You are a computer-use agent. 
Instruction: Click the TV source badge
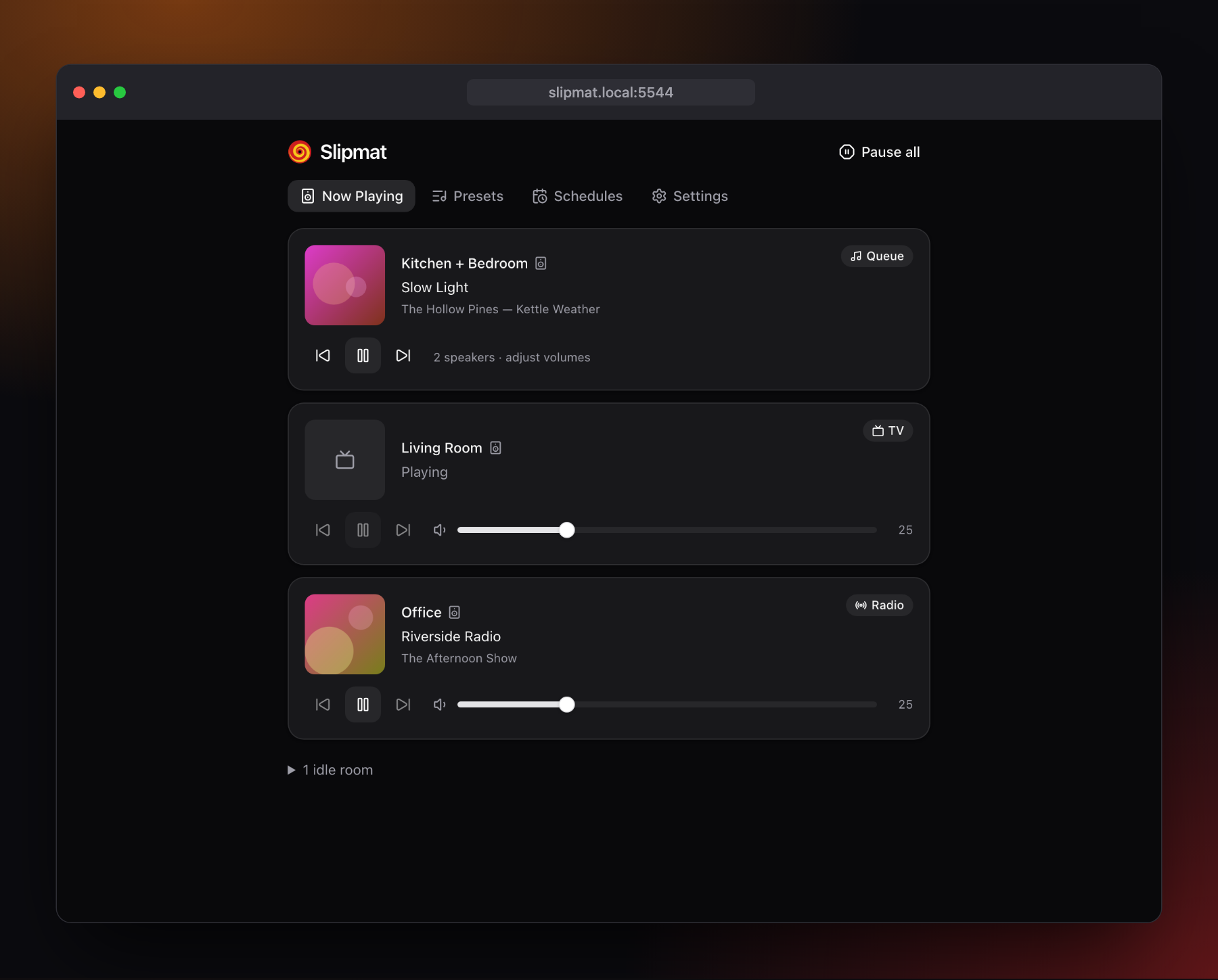click(888, 431)
